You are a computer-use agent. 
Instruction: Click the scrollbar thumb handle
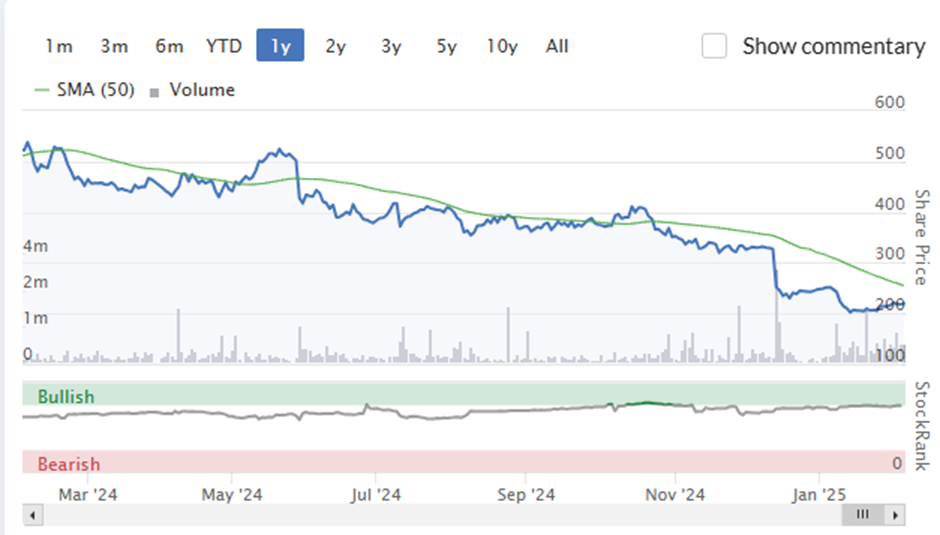pyautogui.click(x=863, y=514)
